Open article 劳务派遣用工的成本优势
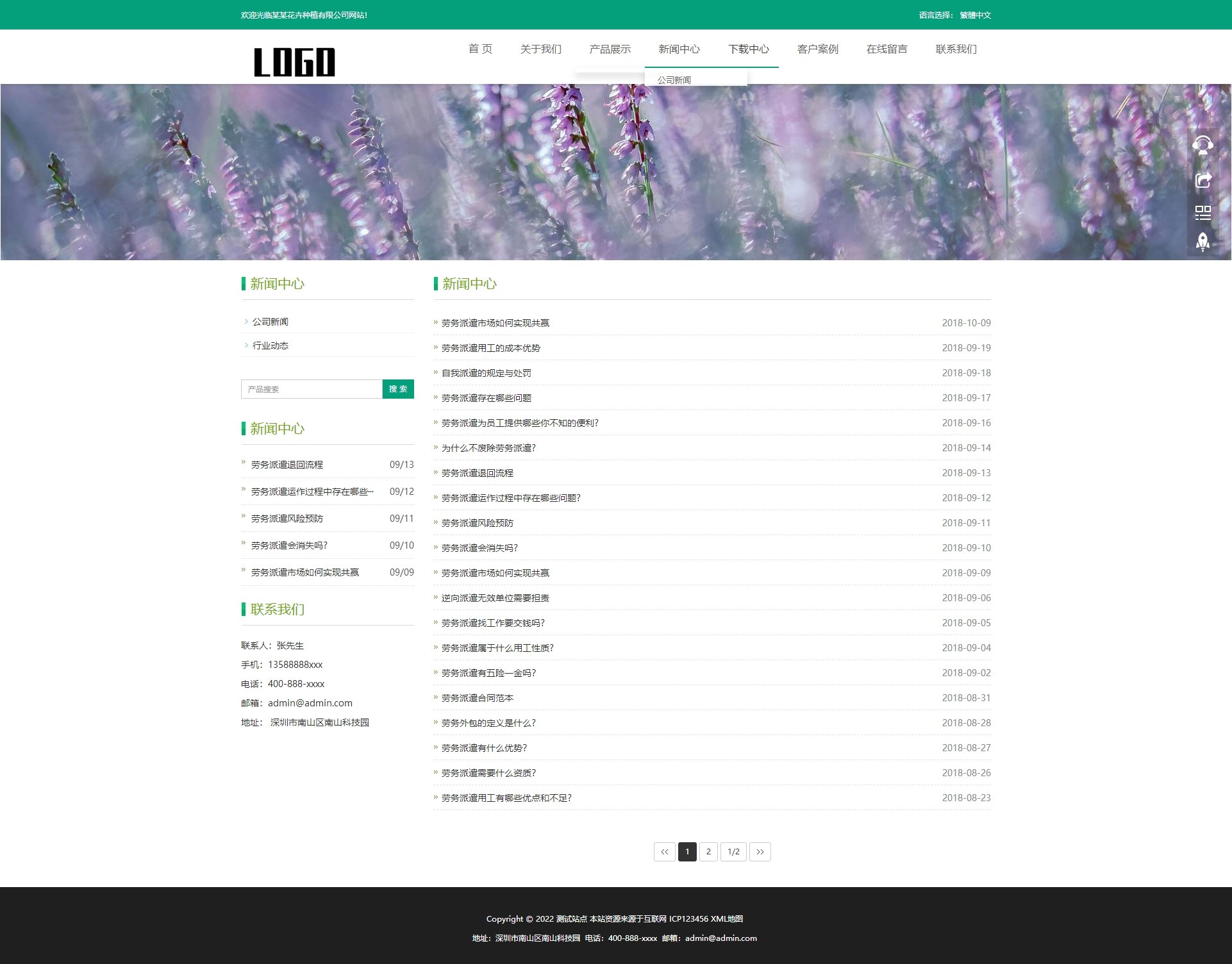The height and width of the screenshot is (964, 1232). pos(490,348)
